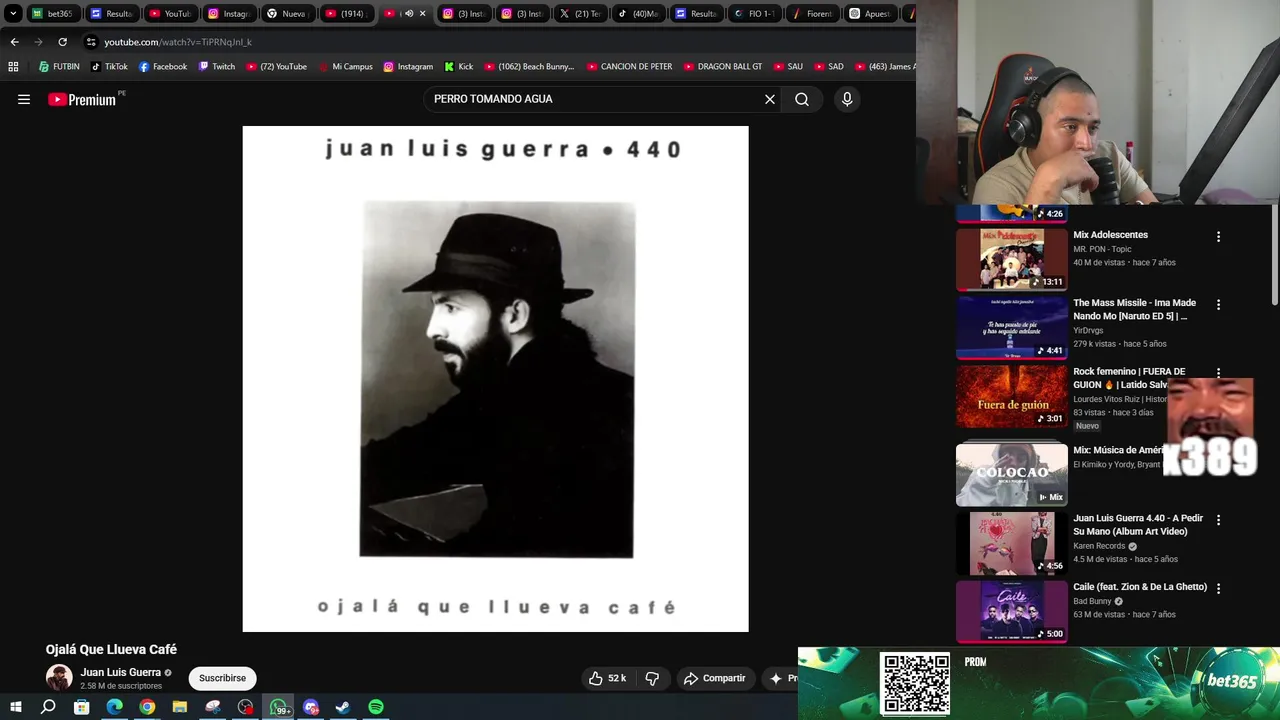
Task: Switch to the X (21) tab
Action: click(582, 14)
